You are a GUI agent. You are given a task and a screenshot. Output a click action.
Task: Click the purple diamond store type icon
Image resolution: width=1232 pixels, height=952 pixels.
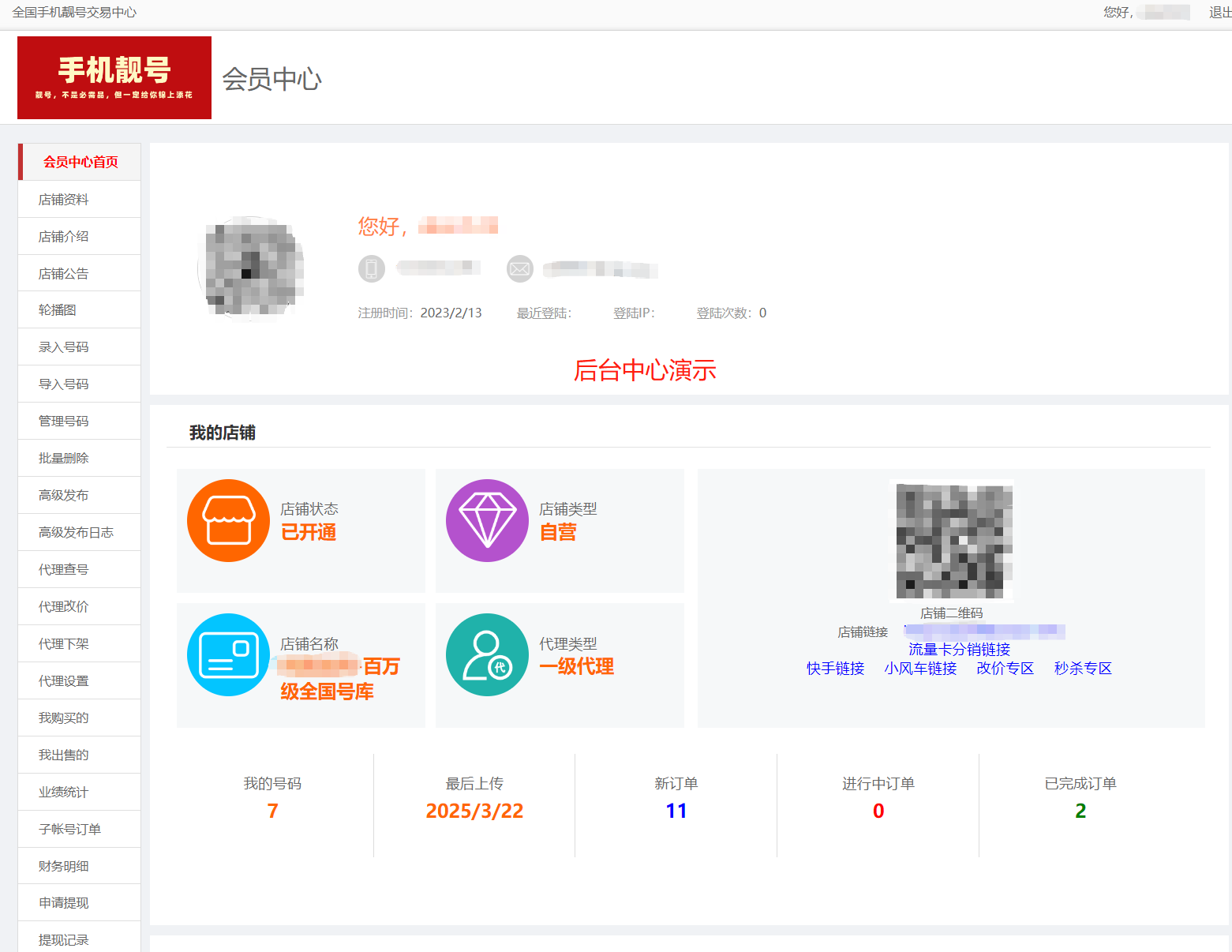click(487, 521)
